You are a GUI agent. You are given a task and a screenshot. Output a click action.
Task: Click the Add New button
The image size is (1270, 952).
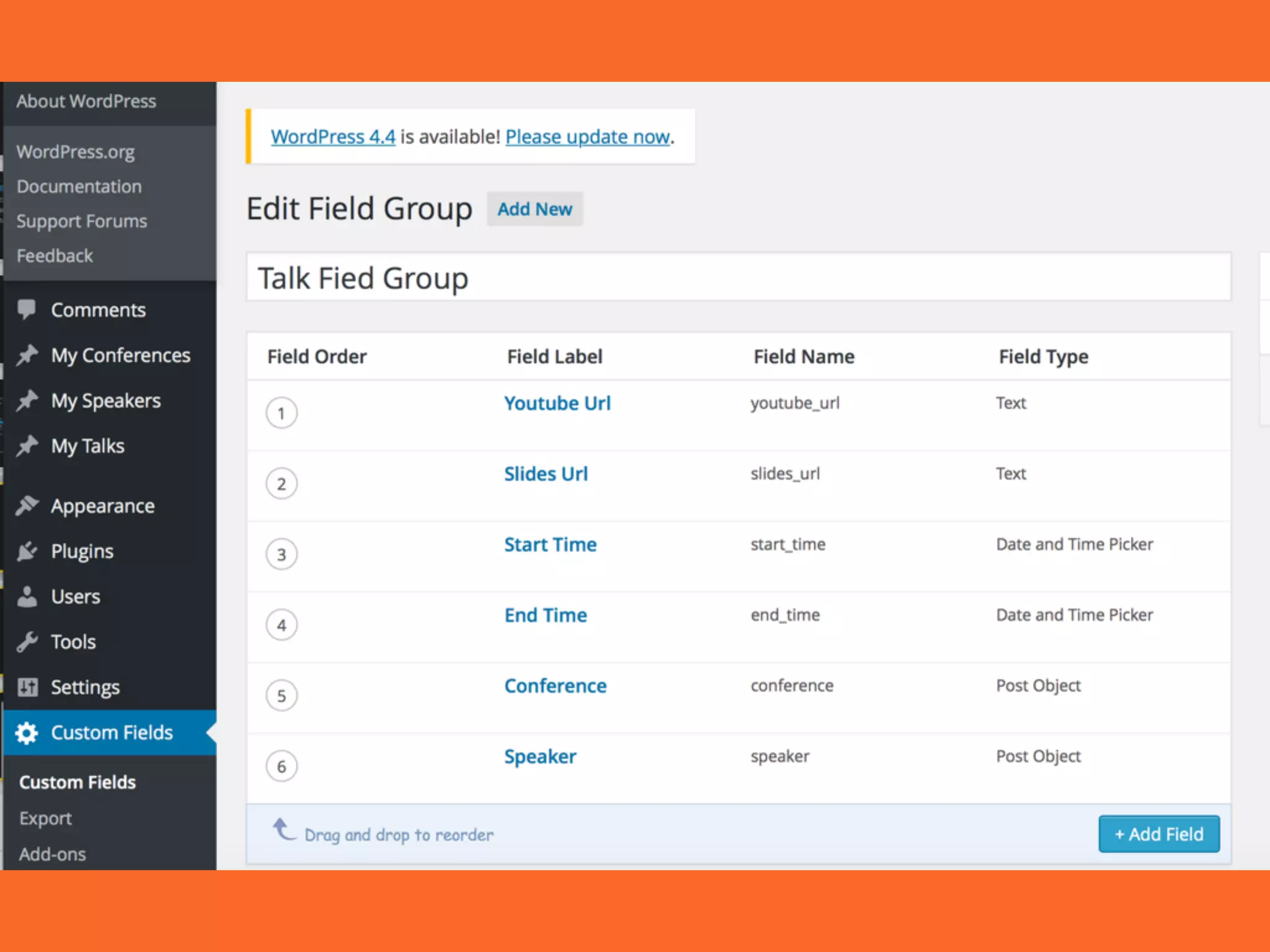(x=535, y=209)
